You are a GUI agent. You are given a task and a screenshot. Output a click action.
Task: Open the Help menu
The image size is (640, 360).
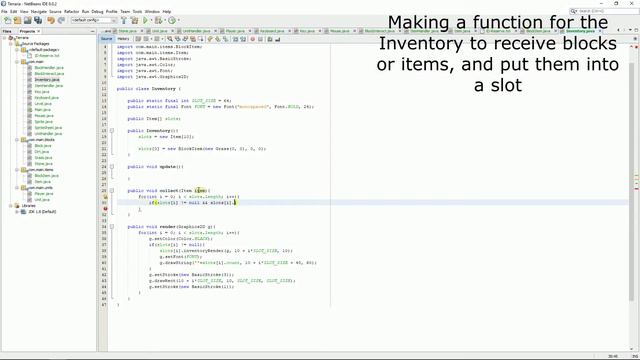coord(167,11)
